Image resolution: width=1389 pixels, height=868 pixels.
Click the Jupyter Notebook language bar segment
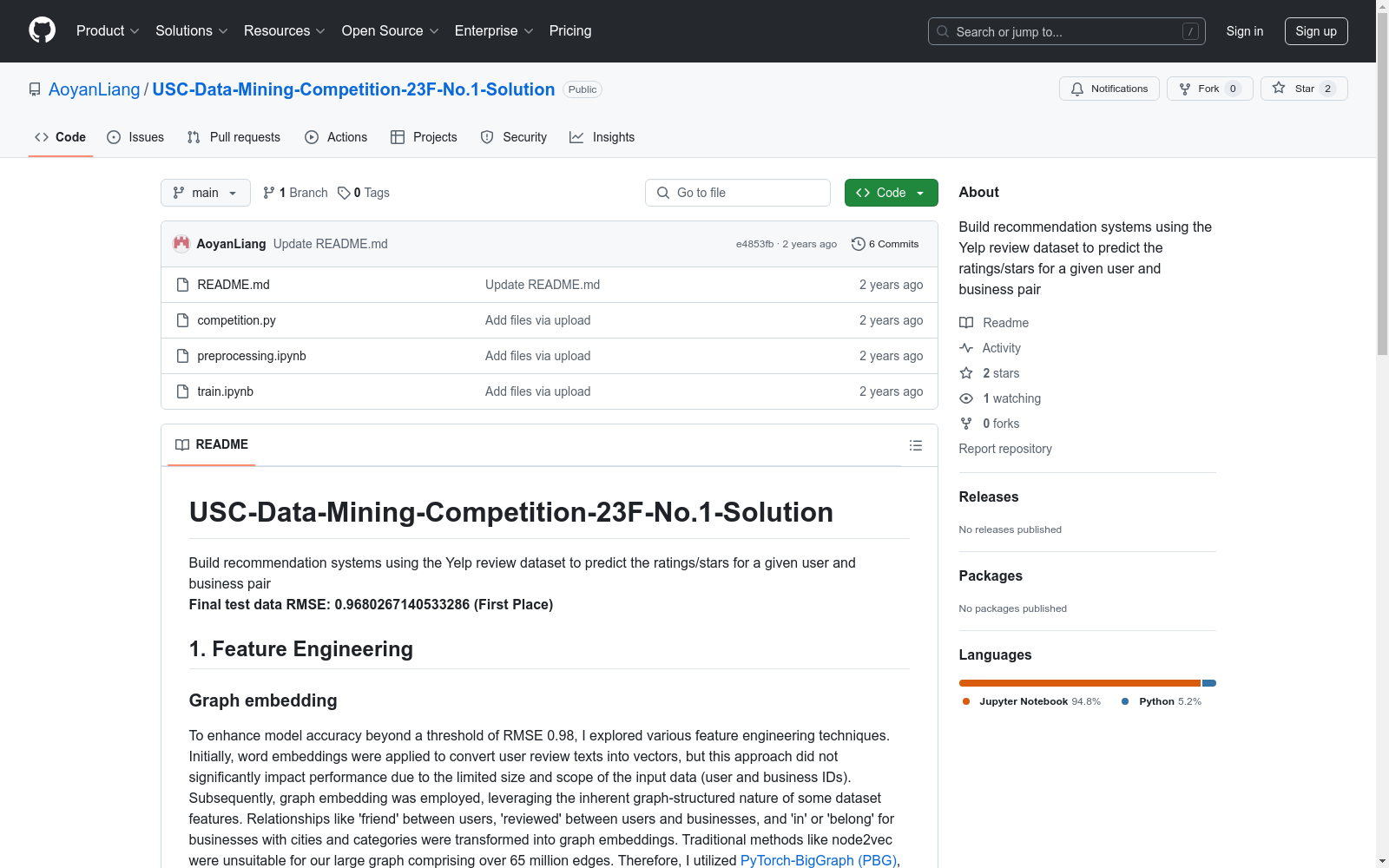click(x=1079, y=683)
